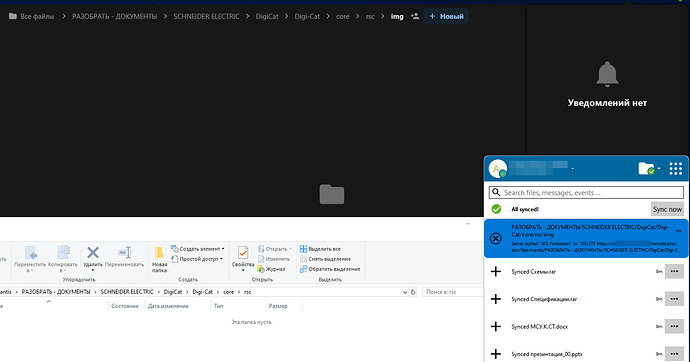The width and height of the screenshot is (690, 362).
Task: Click the Sync now button
Action: click(667, 209)
